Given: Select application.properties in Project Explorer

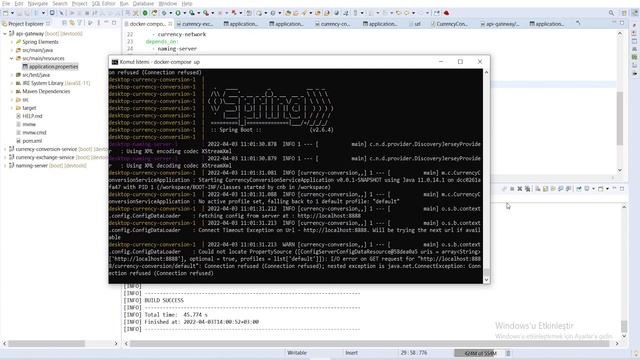Looking at the screenshot, I should [50, 67].
